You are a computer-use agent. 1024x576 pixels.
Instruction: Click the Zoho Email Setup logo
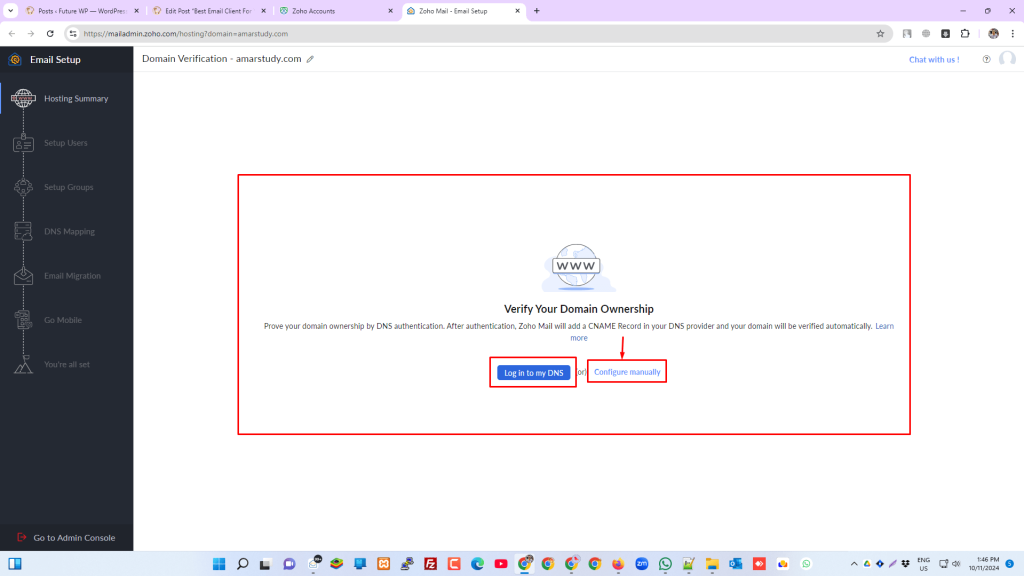(x=15, y=59)
